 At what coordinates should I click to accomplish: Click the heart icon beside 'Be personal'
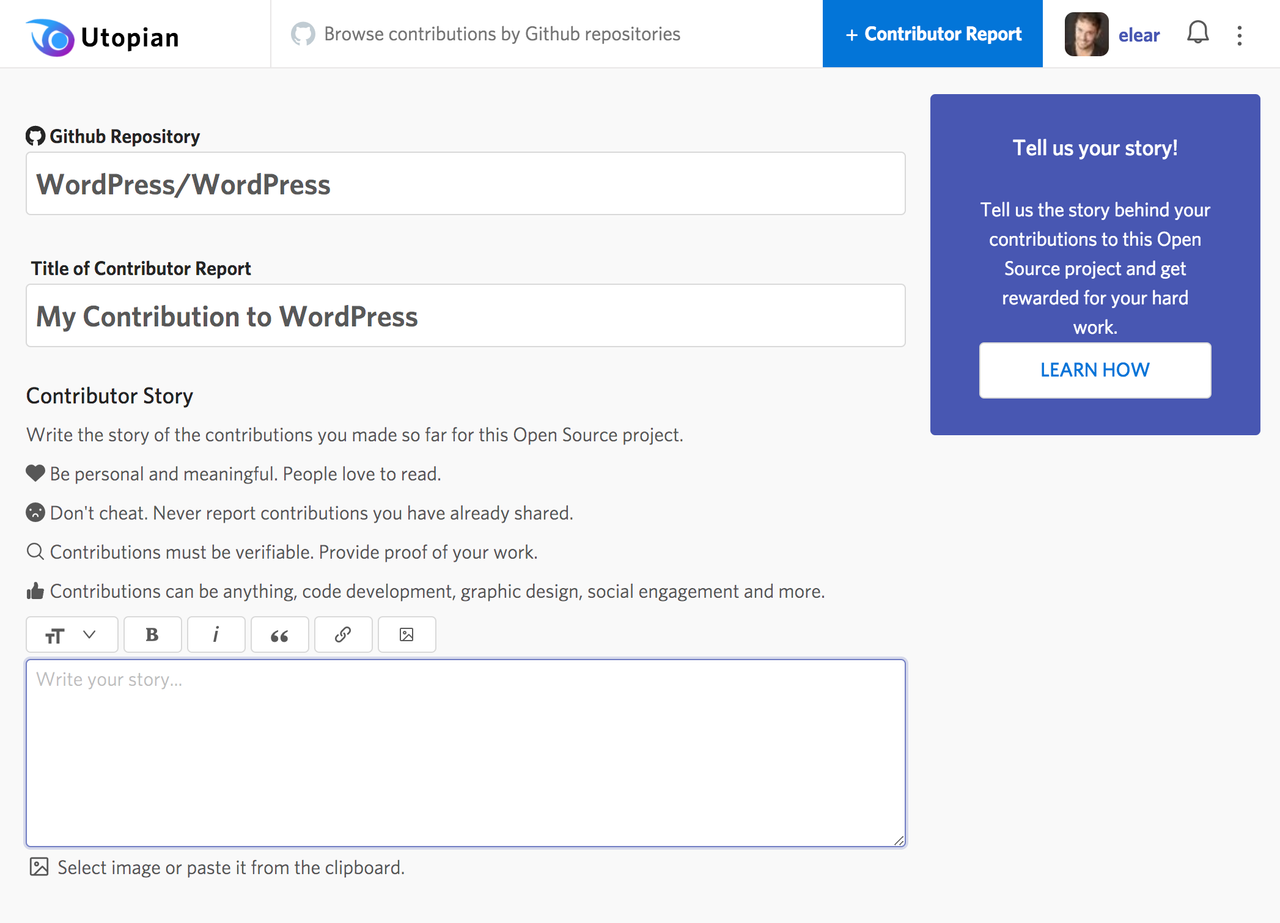tap(36, 473)
